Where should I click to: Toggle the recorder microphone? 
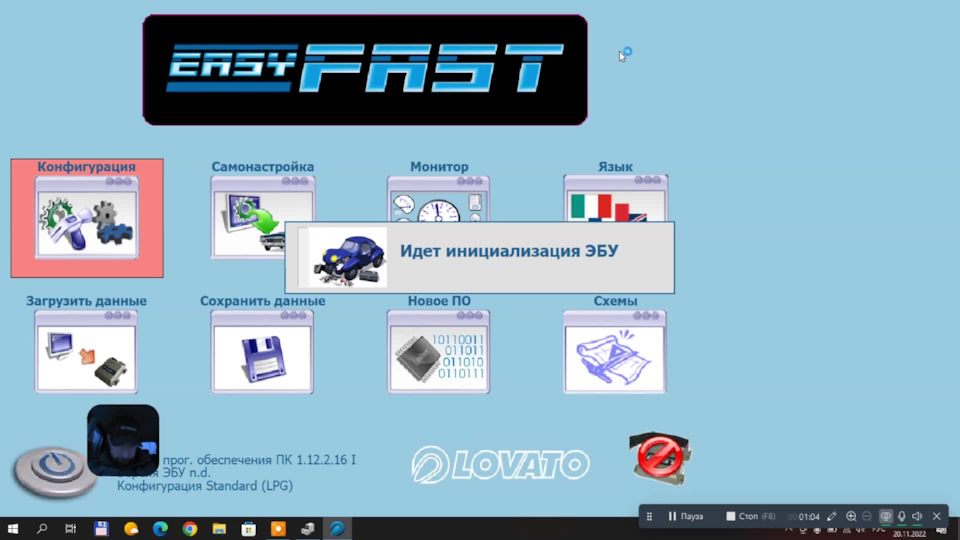coord(901,516)
